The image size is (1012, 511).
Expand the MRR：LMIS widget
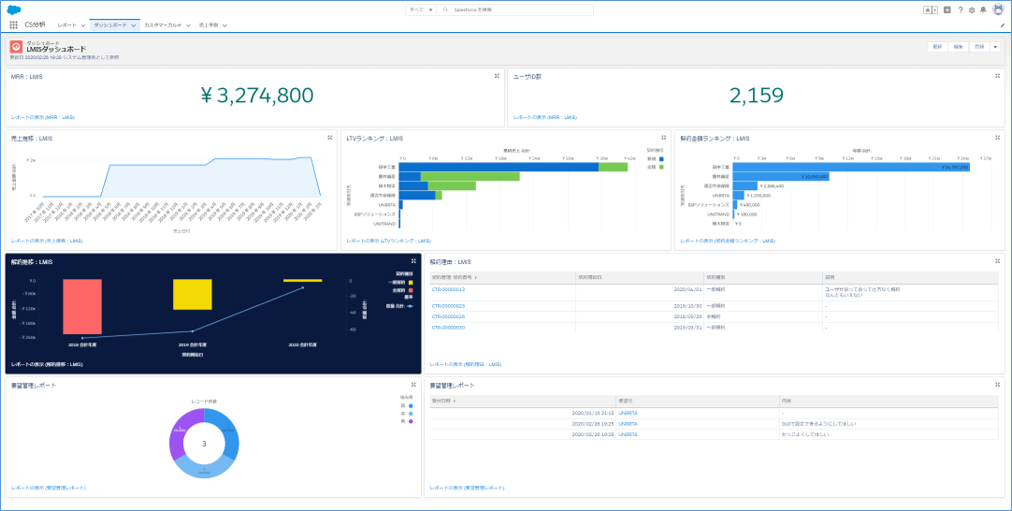pyautogui.click(x=497, y=76)
